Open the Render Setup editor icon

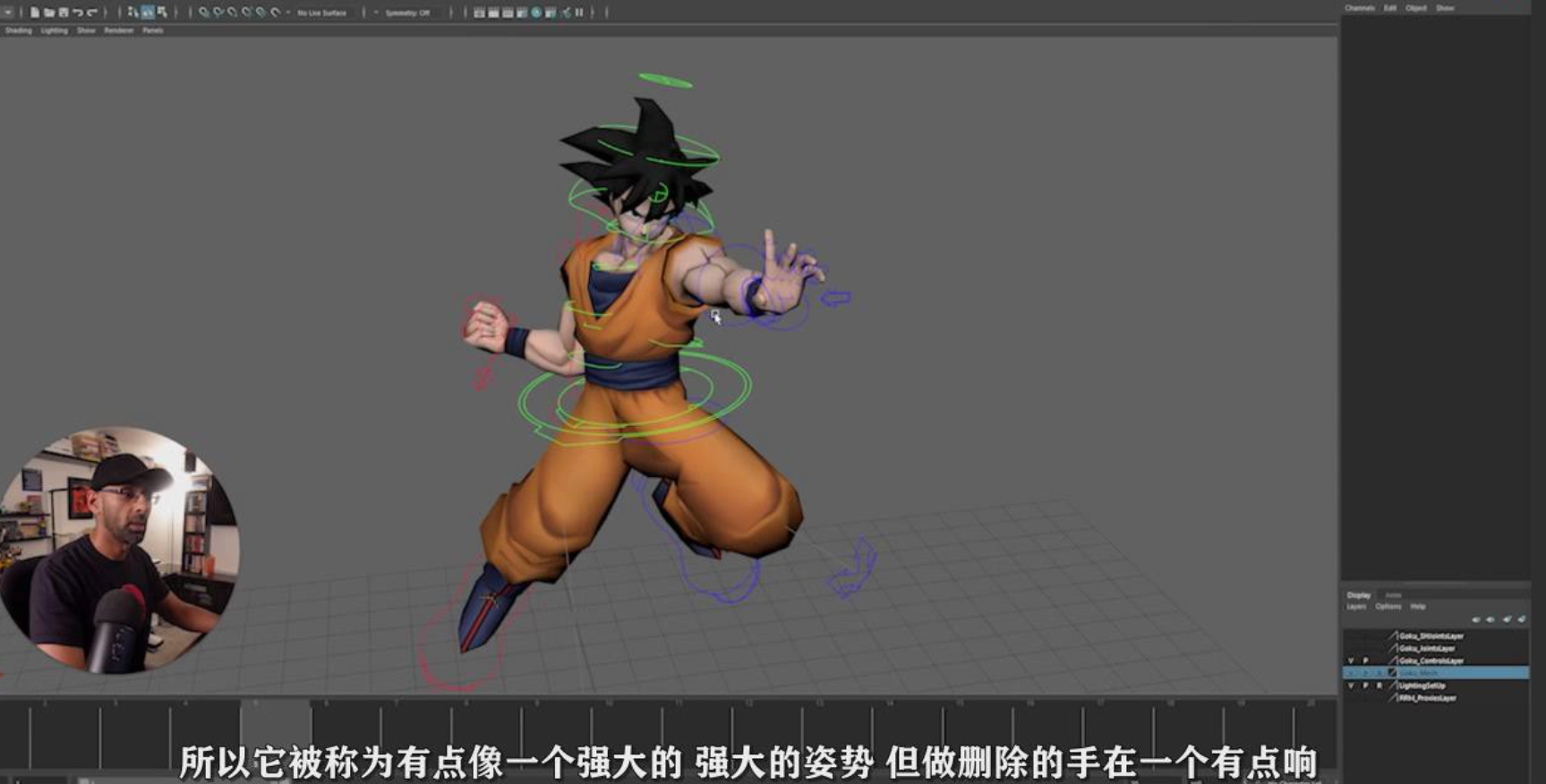[x=551, y=13]
